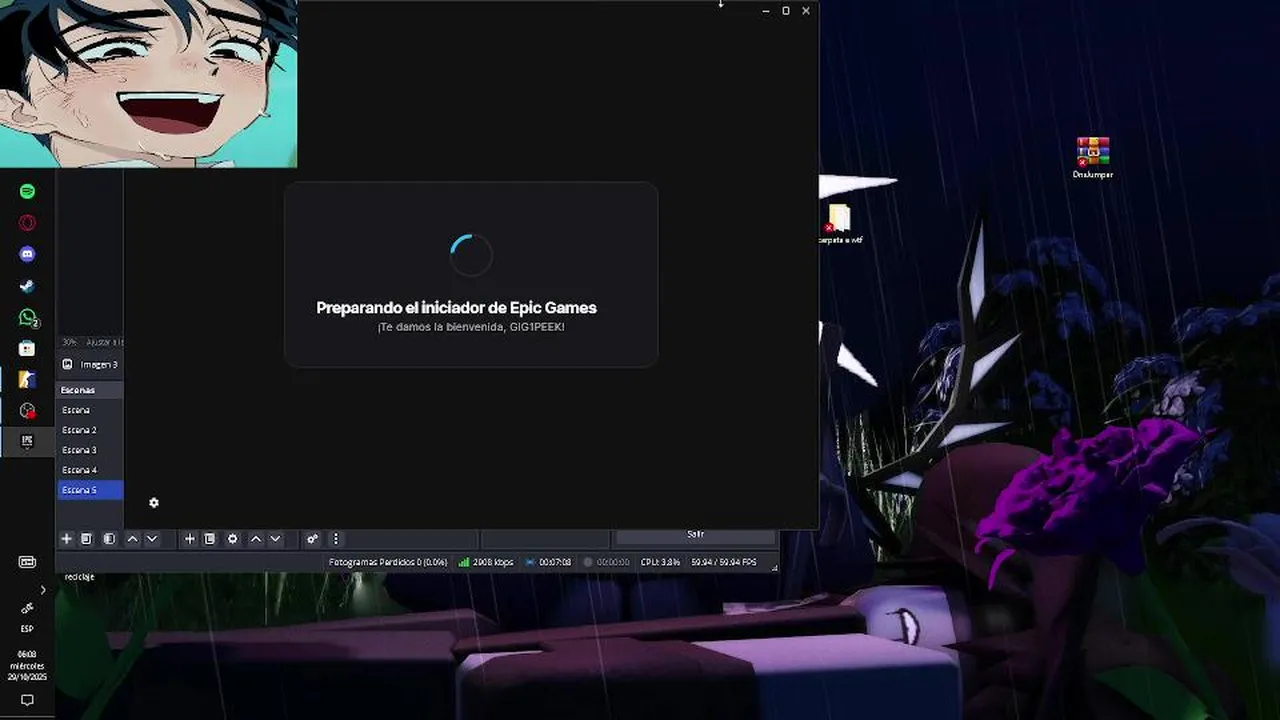Click the green bitrate bars icon

pyautogui.click(x=464, y=562)
